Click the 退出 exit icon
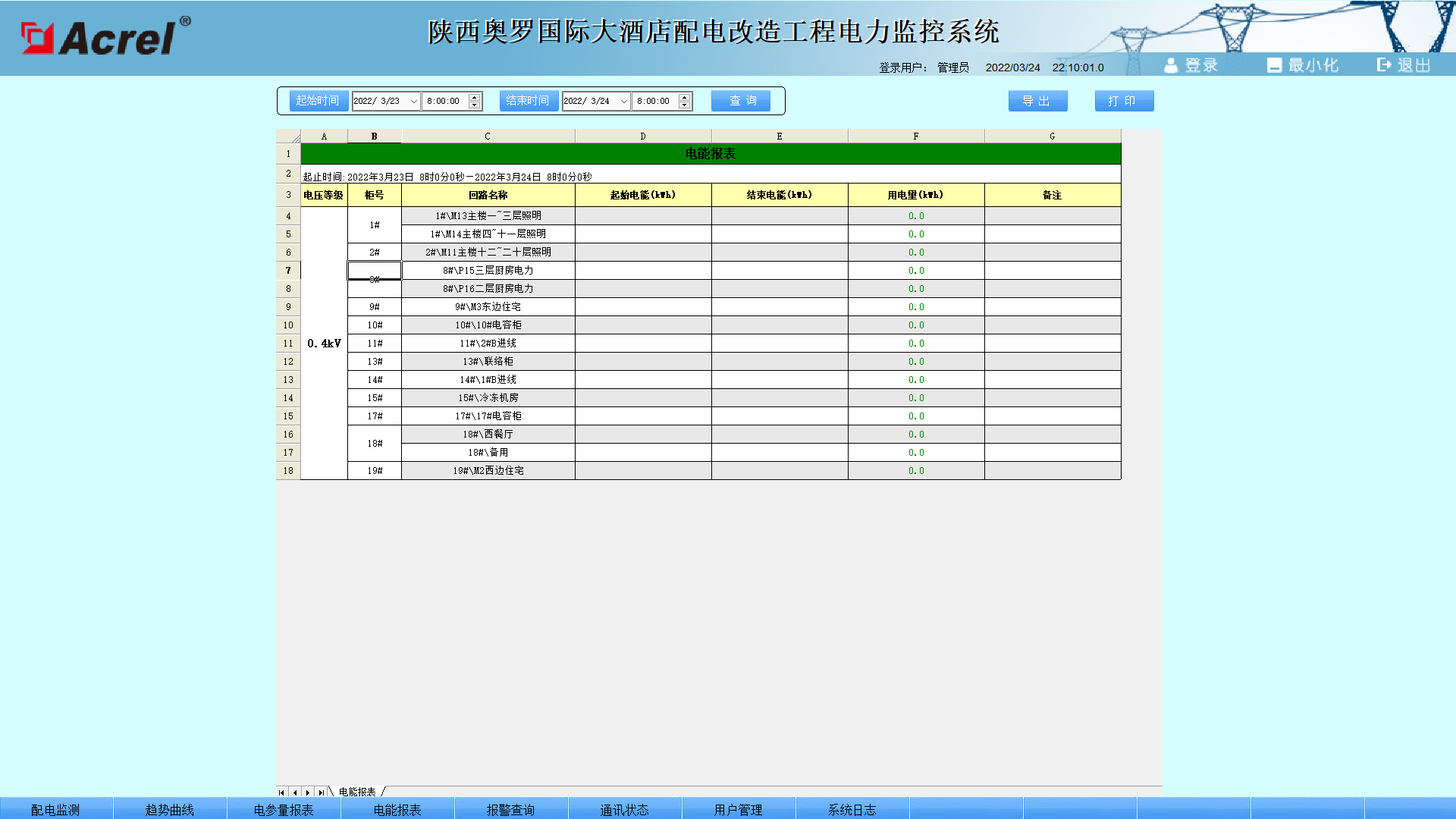This screenshot has width=1456, height=819. tap(1384, 65)
